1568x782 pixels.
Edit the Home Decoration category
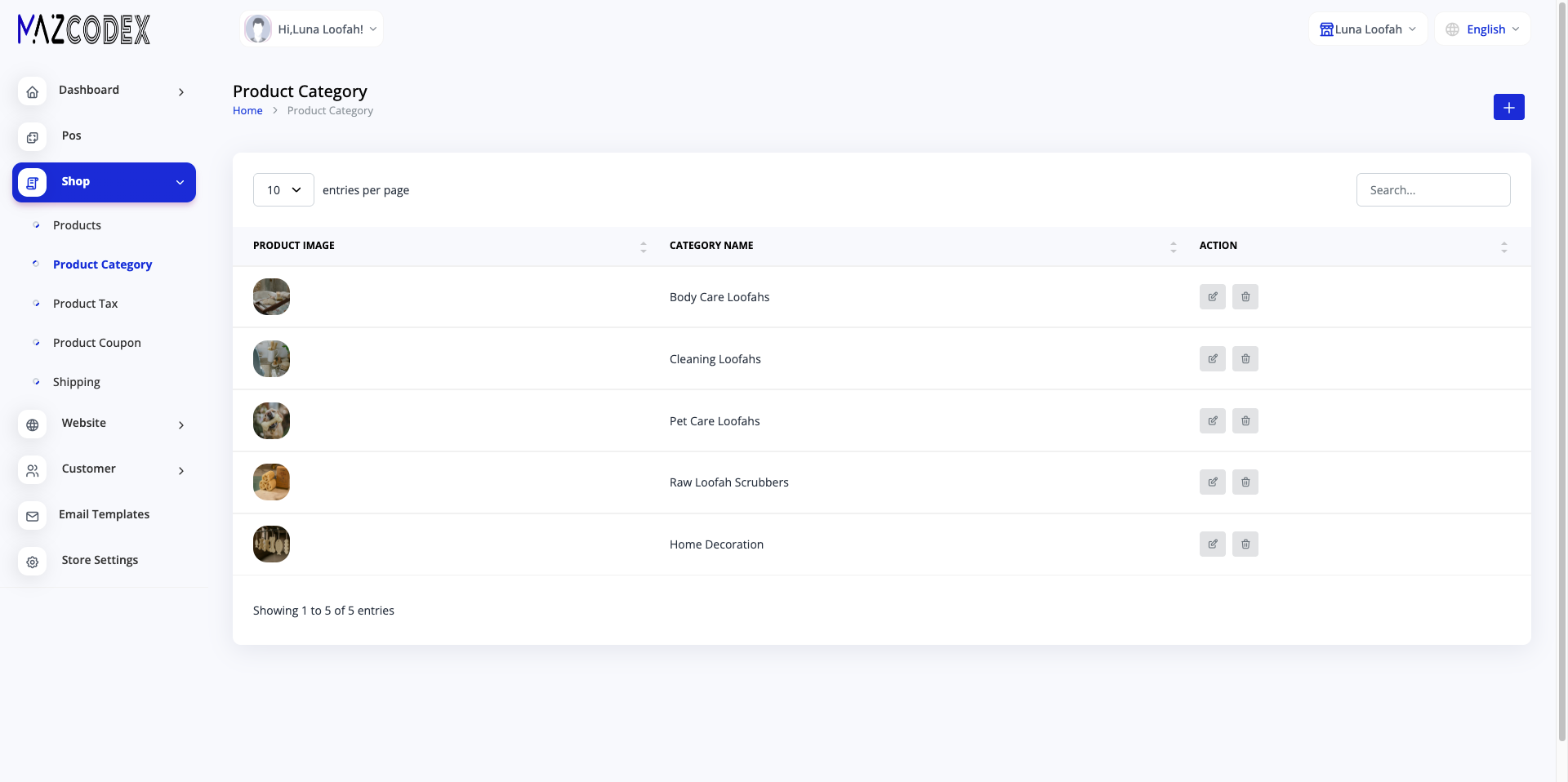coord(1213,544)
